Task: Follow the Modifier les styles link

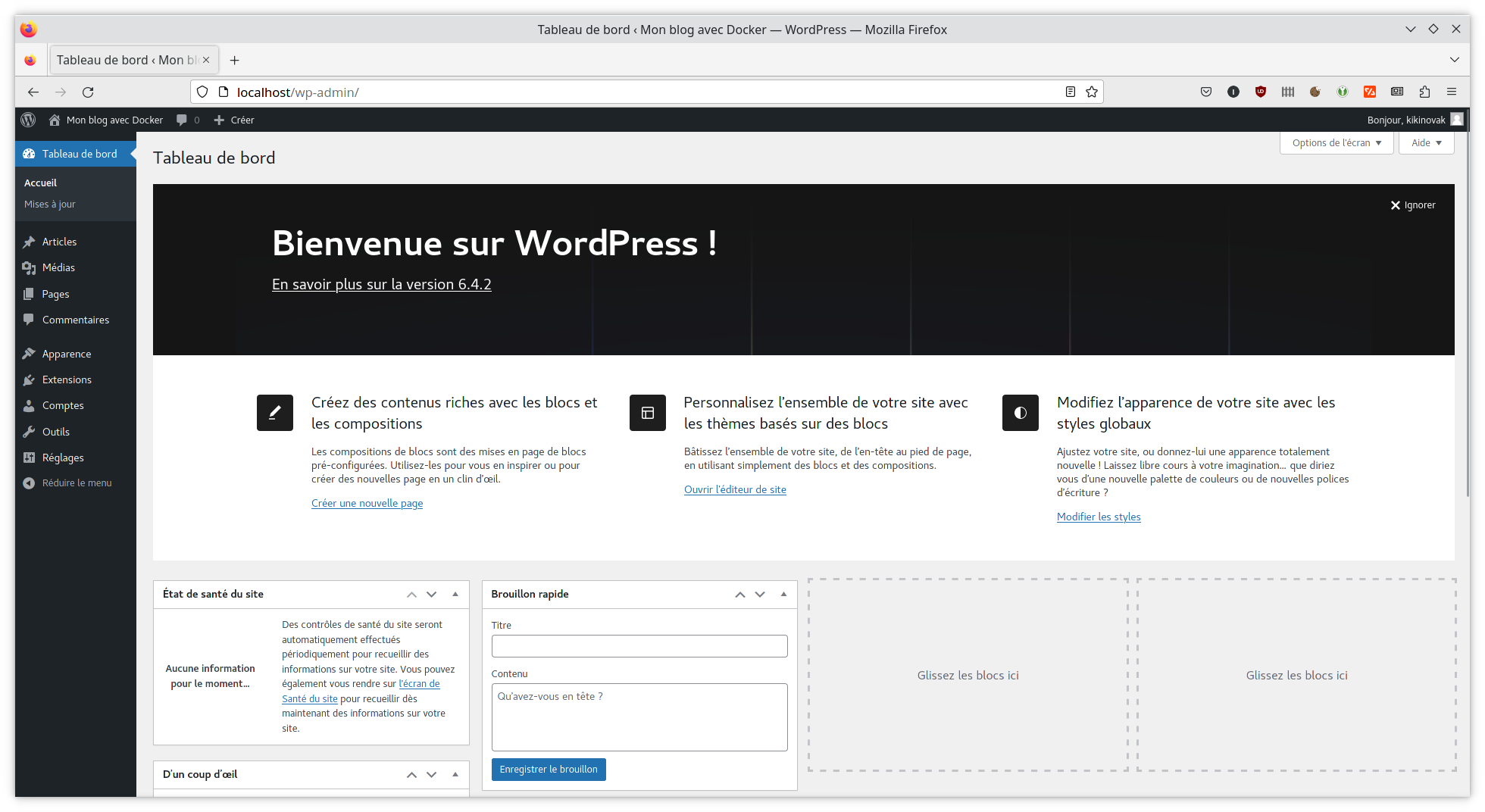Action: click(1099, 517)
